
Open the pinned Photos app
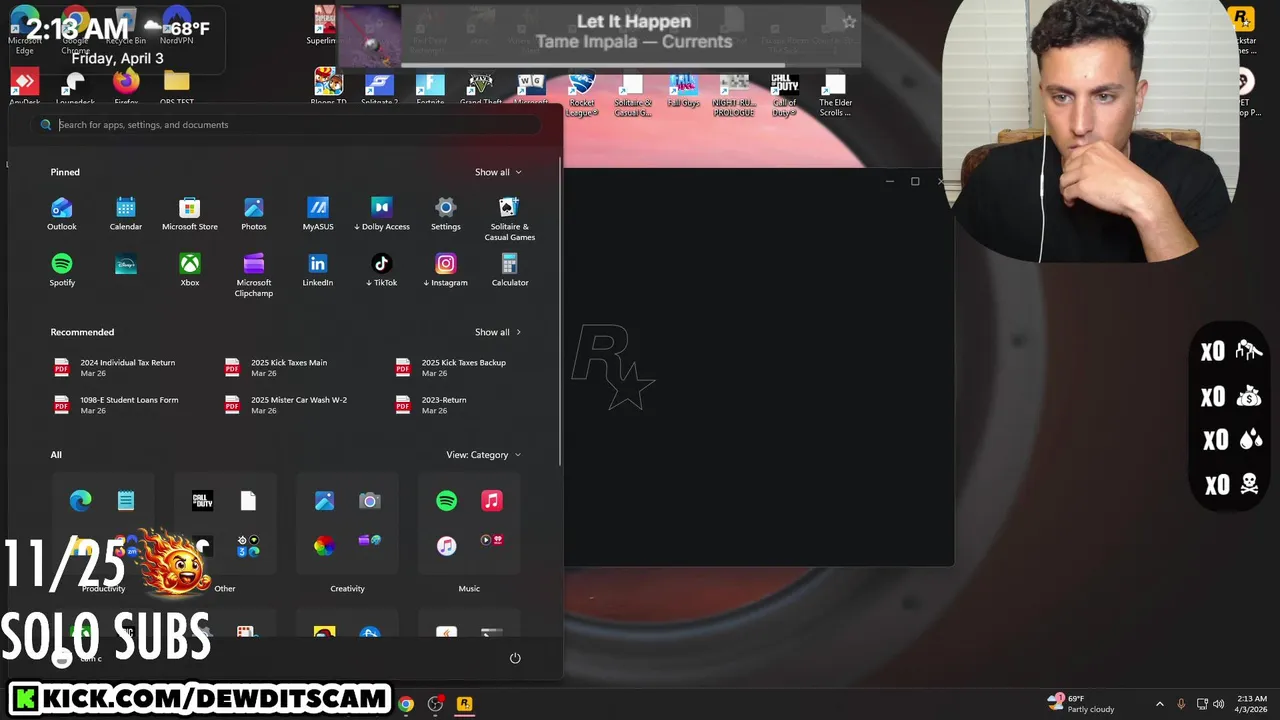click(x=253, y=214)
